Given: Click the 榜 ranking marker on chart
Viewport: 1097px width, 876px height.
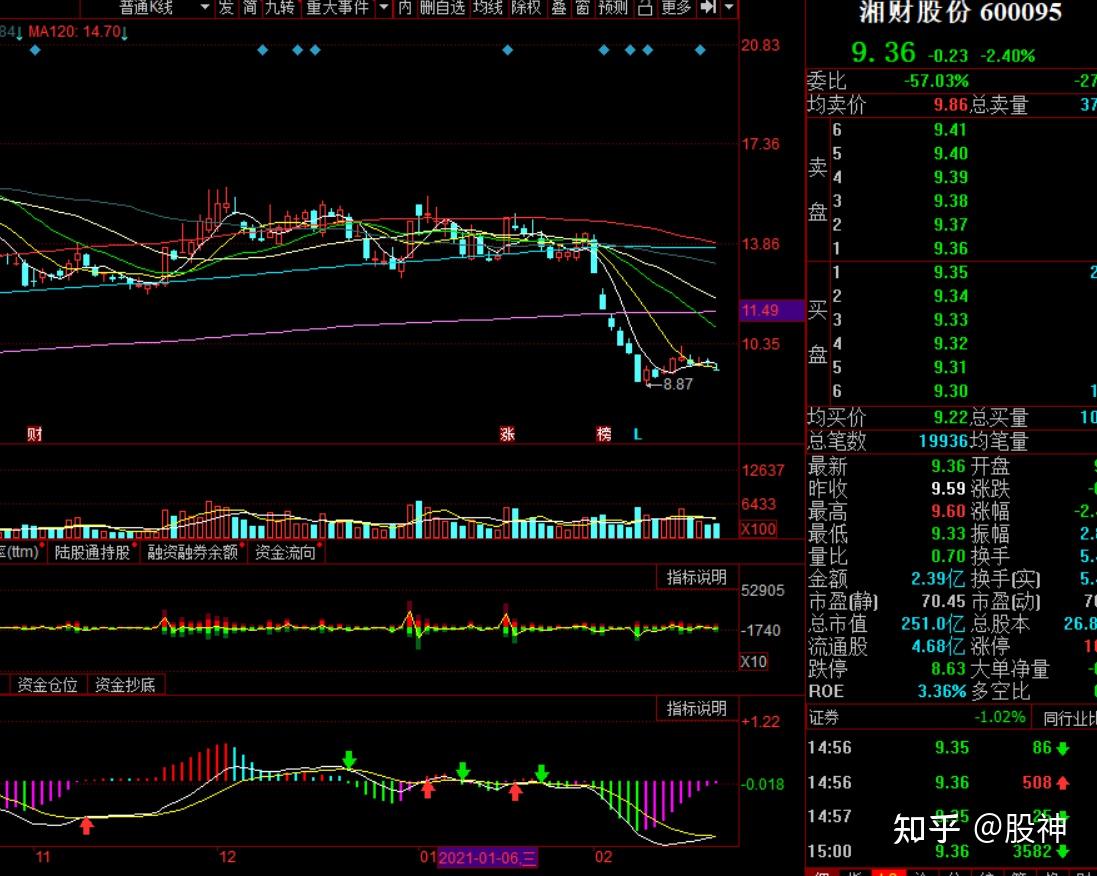Looking at the screenshot, I should tap(604, 434).
